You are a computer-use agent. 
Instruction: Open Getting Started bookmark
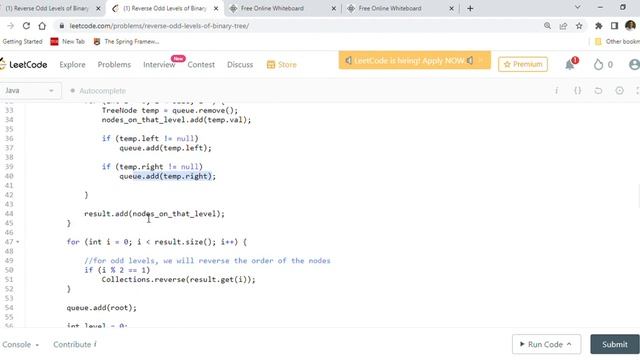[x=22, y=42]
